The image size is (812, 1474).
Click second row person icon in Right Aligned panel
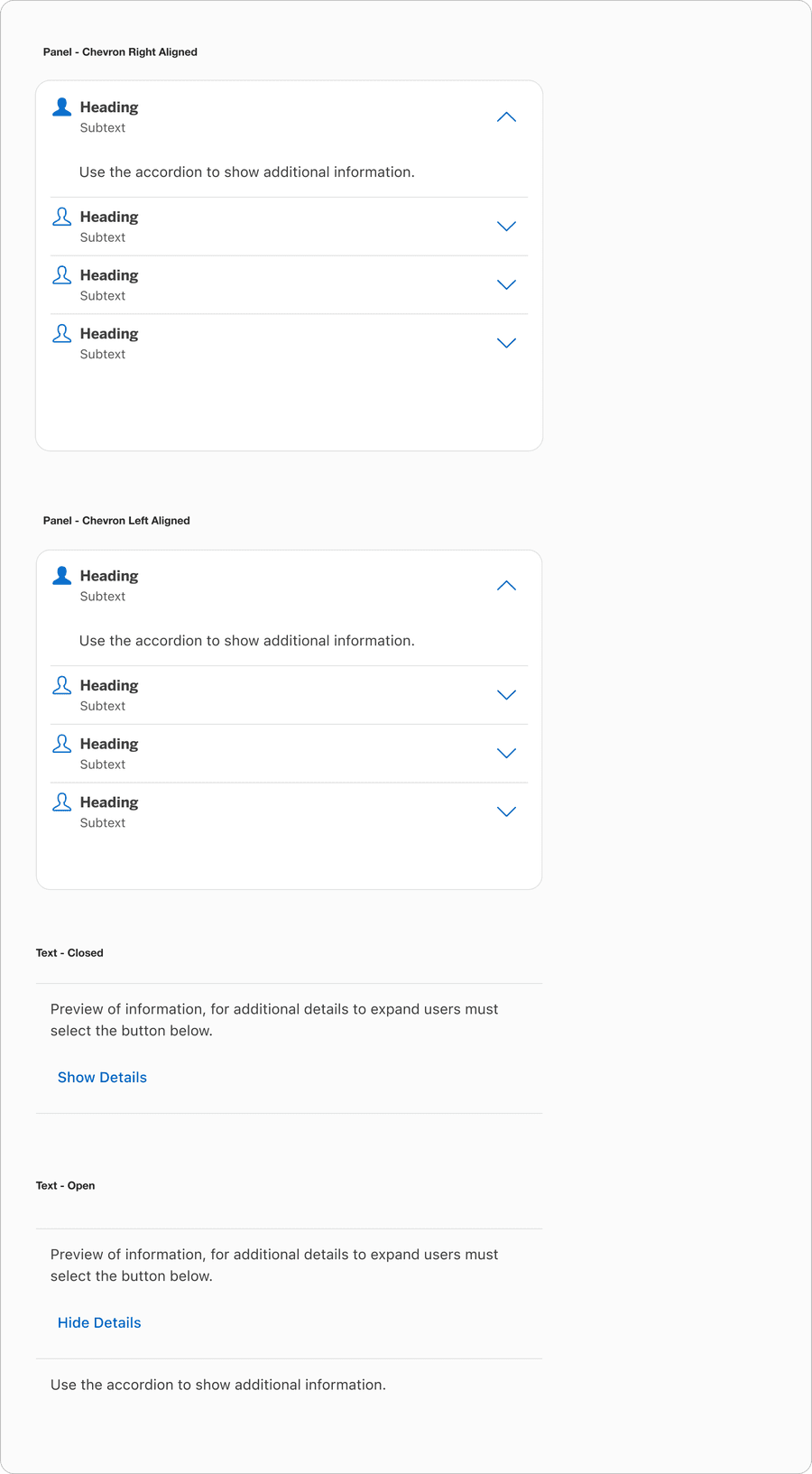[61, 217]
